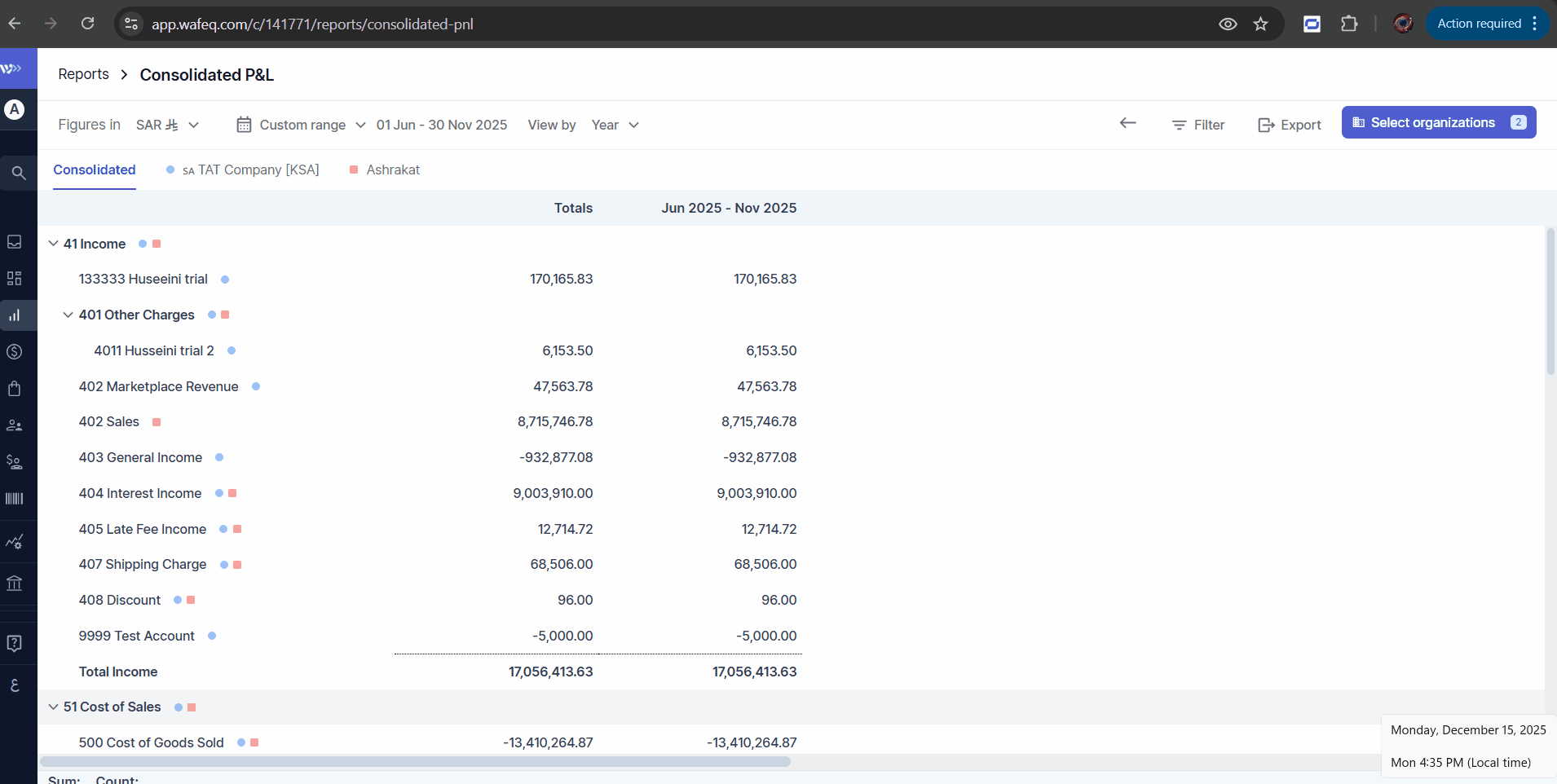1557x784 pixels.
Task: Switch to the Ashrakat tab
Action: pos(392,170)
